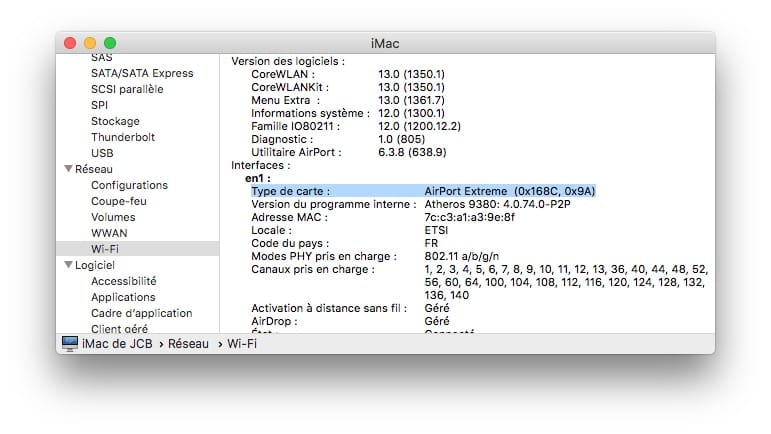Viewport: 771px width, 434px height.
Task: Click the yellow minimize button
Action: pyautogui.click(x=90, y=43)
